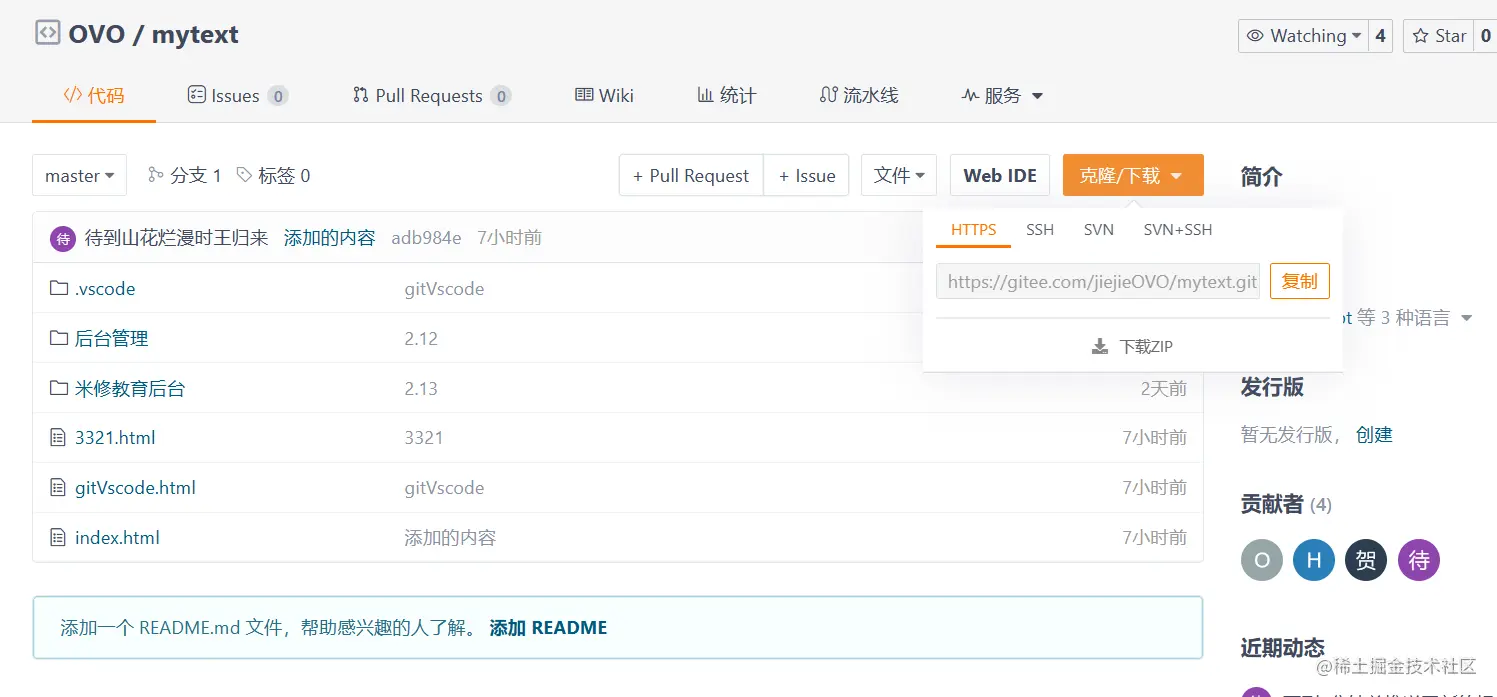Open the index.html file

tap(117, 538)
